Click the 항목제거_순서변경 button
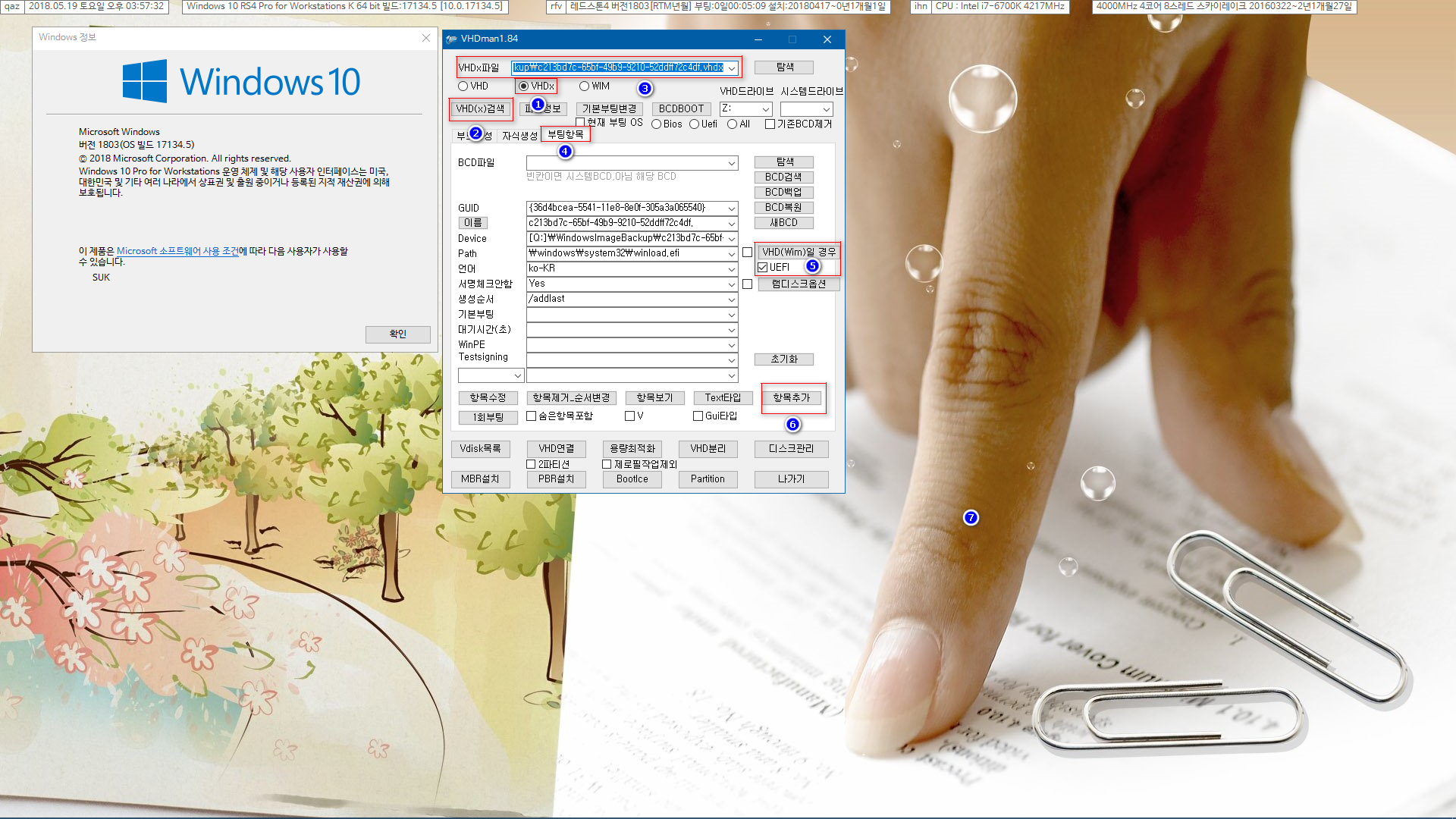 tap(571, 398)
